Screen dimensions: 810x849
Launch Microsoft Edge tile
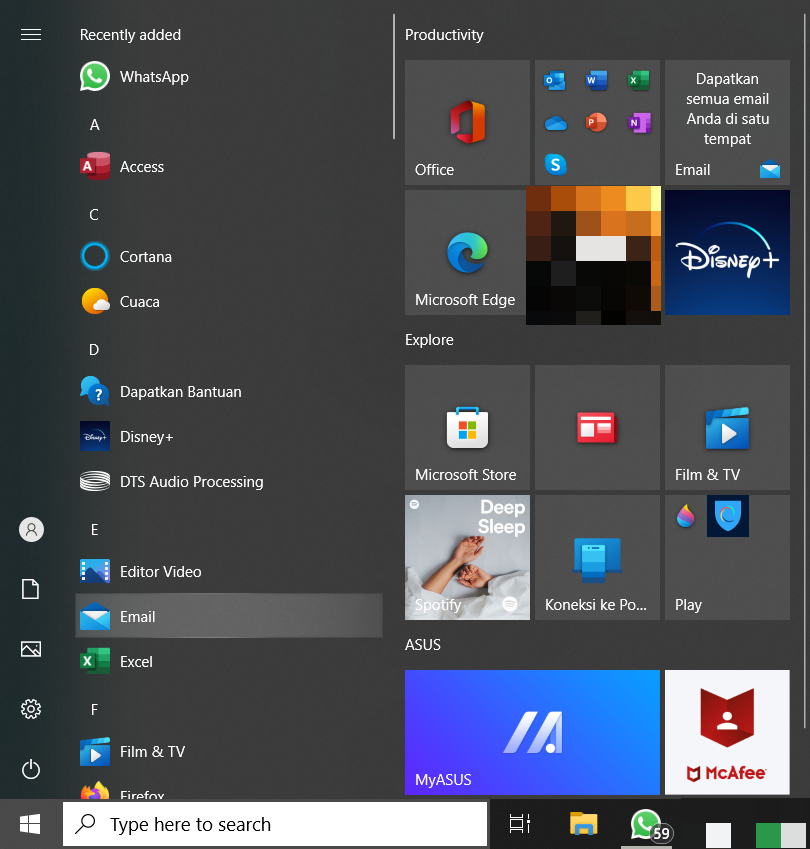click(x=465, y=252)
